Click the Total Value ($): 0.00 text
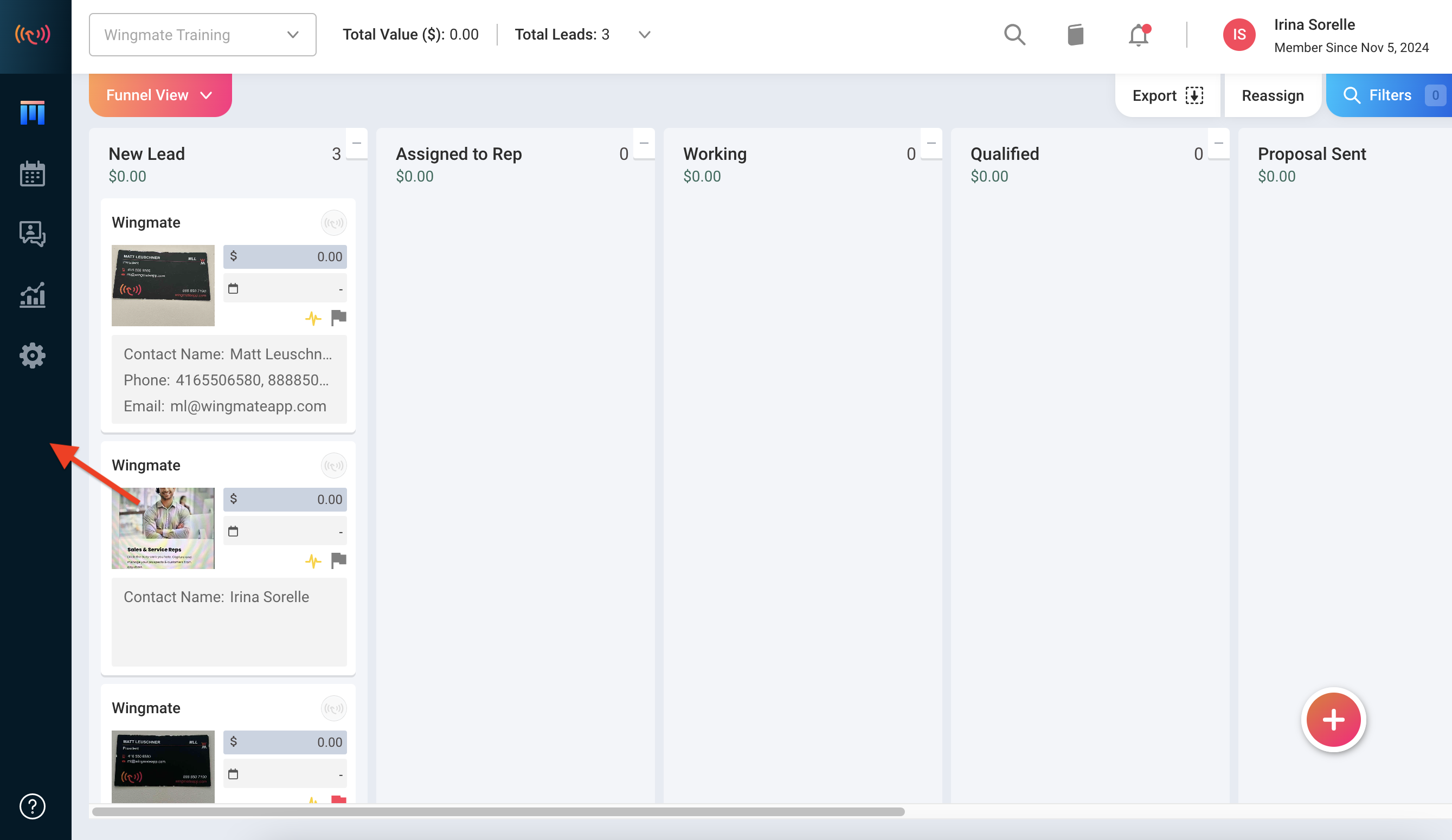Viewport: 1452px width, 840px height. point(410,35)
